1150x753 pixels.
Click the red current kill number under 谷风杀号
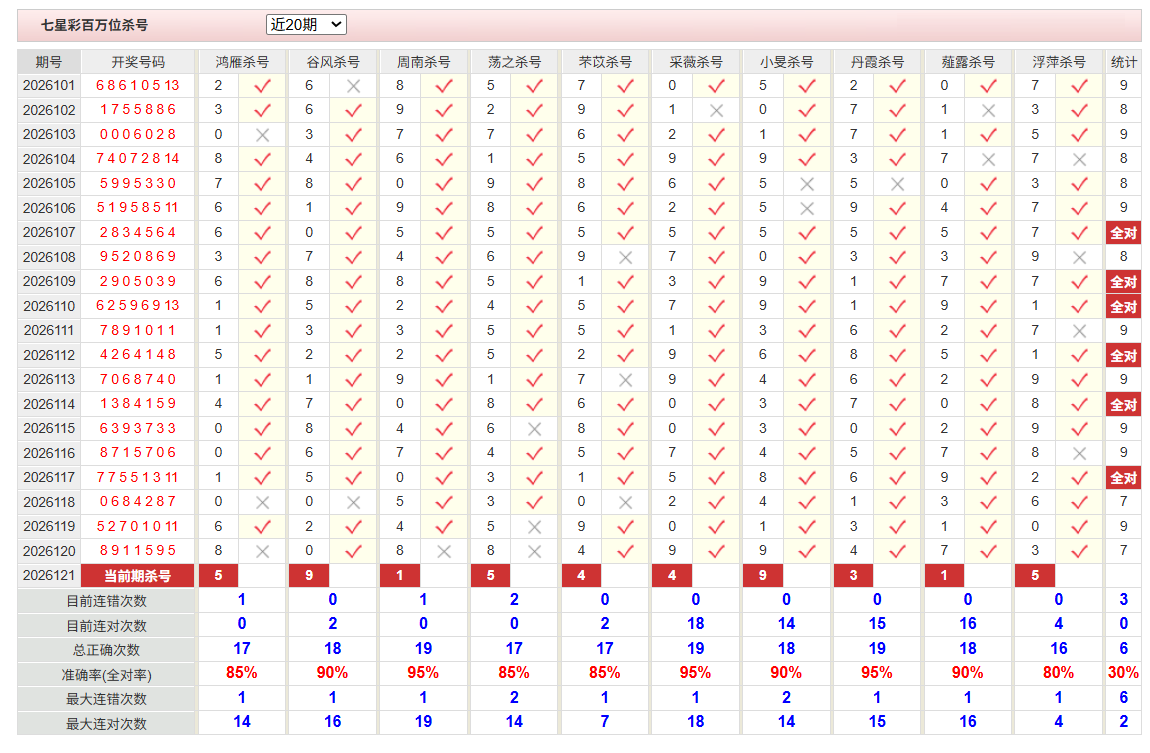click(x=309, y=576)
